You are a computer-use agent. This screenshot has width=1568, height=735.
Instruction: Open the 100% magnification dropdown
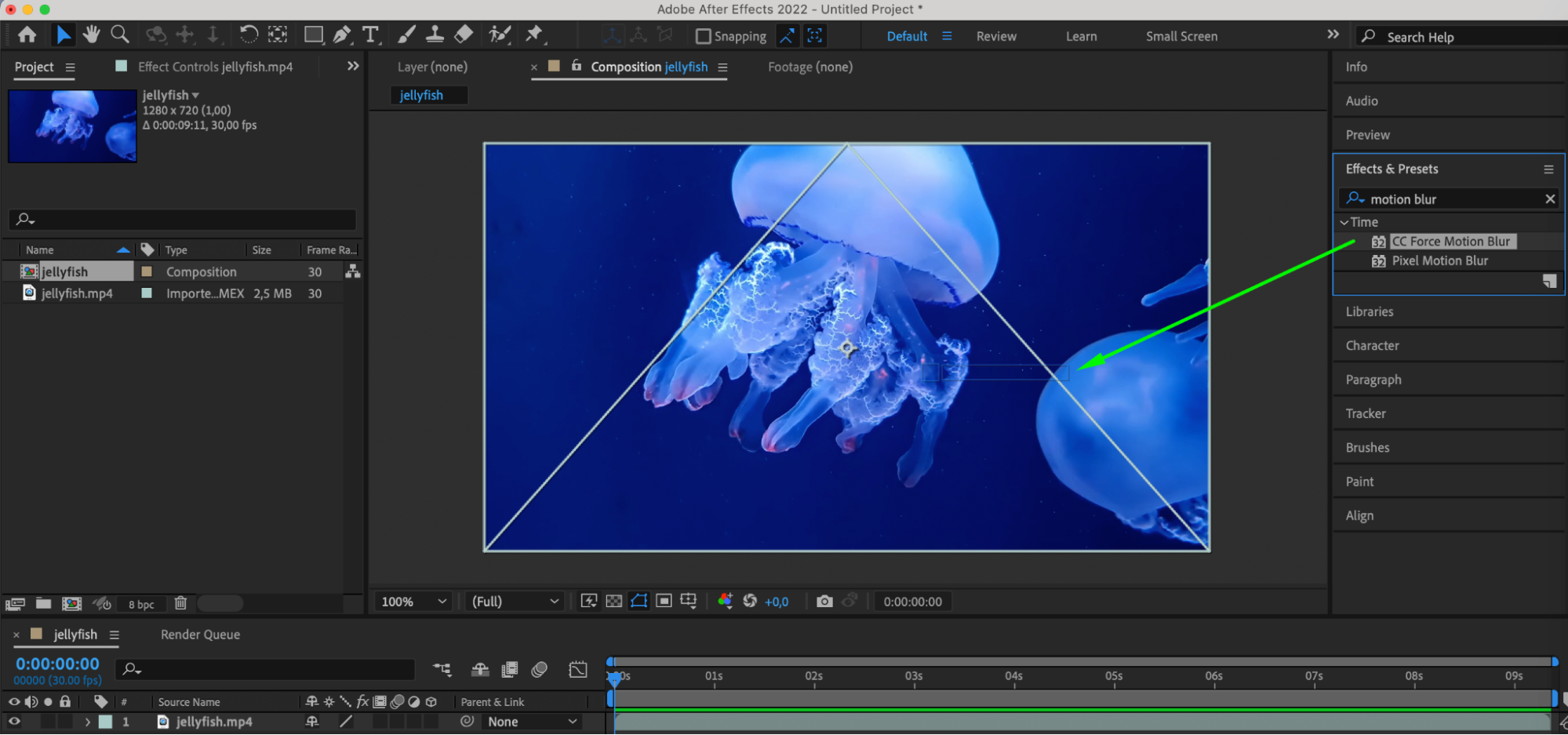[413, 602]
